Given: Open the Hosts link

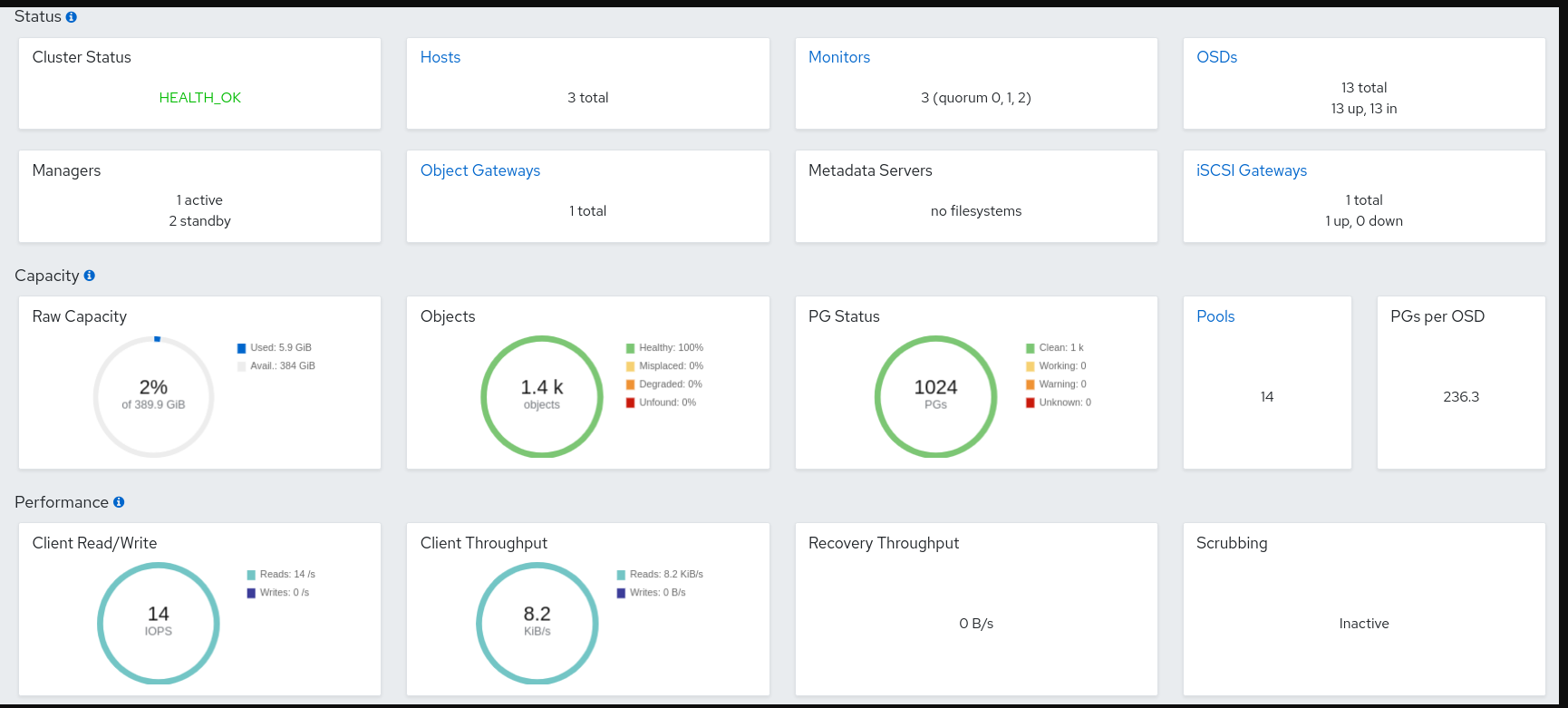Looking at the screenshot, I should pyautogui.click(x=440, y=57).
